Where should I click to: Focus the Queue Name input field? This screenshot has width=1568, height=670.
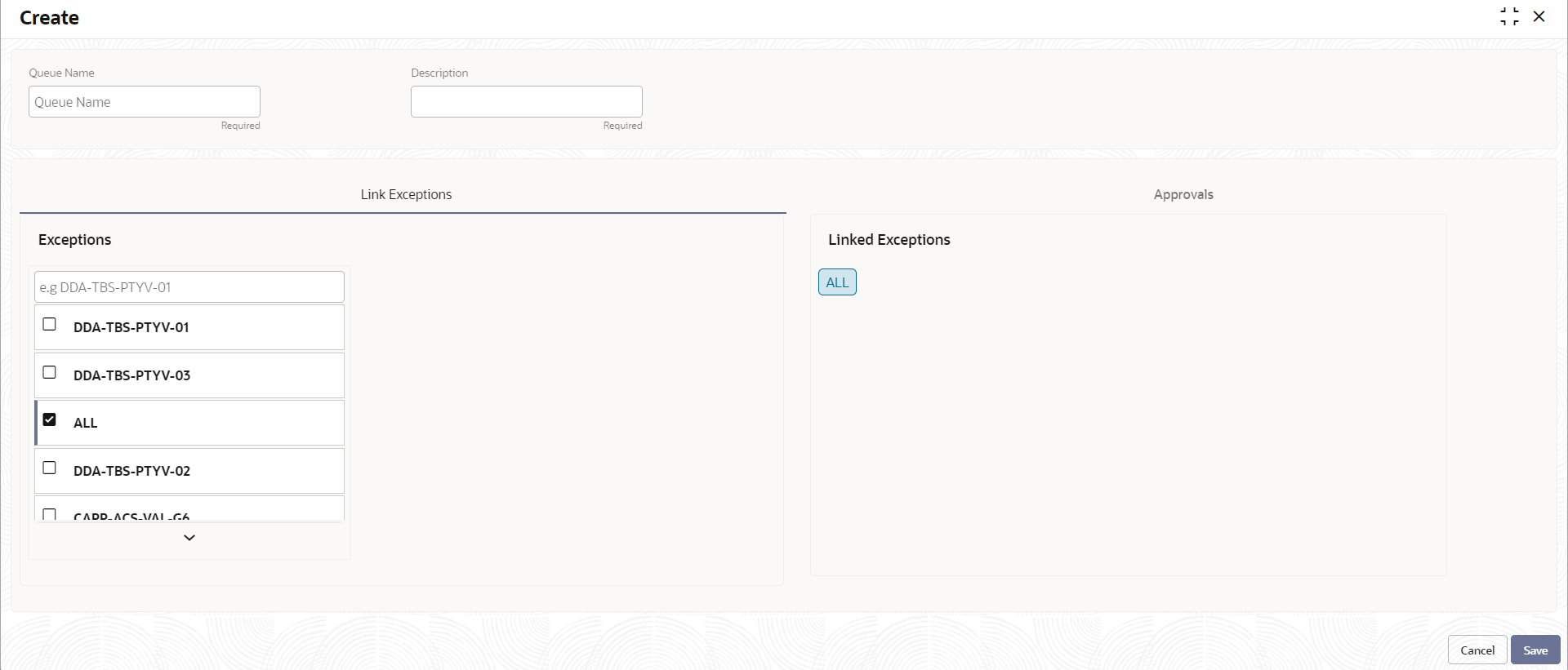pos(145,102)
